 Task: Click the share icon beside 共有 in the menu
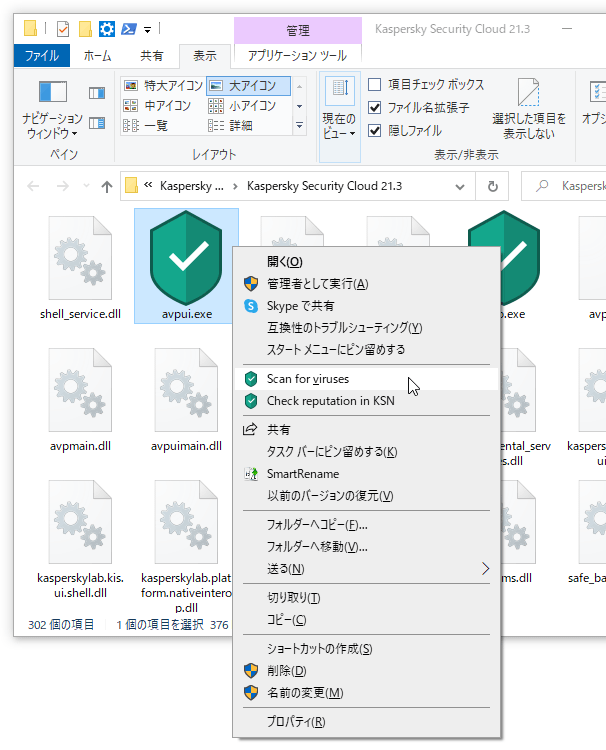pos(250,430)
